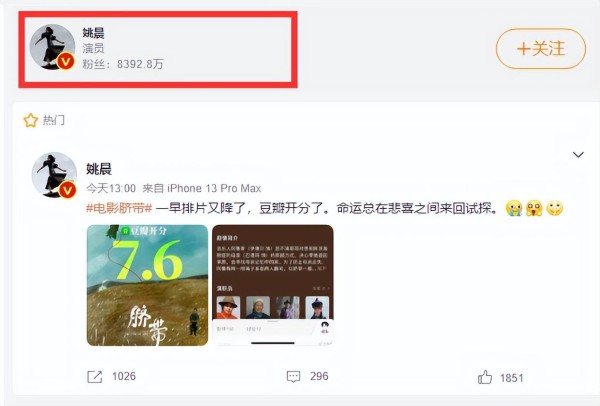
Task: Click the like count 1851
Action: (512, 378)
